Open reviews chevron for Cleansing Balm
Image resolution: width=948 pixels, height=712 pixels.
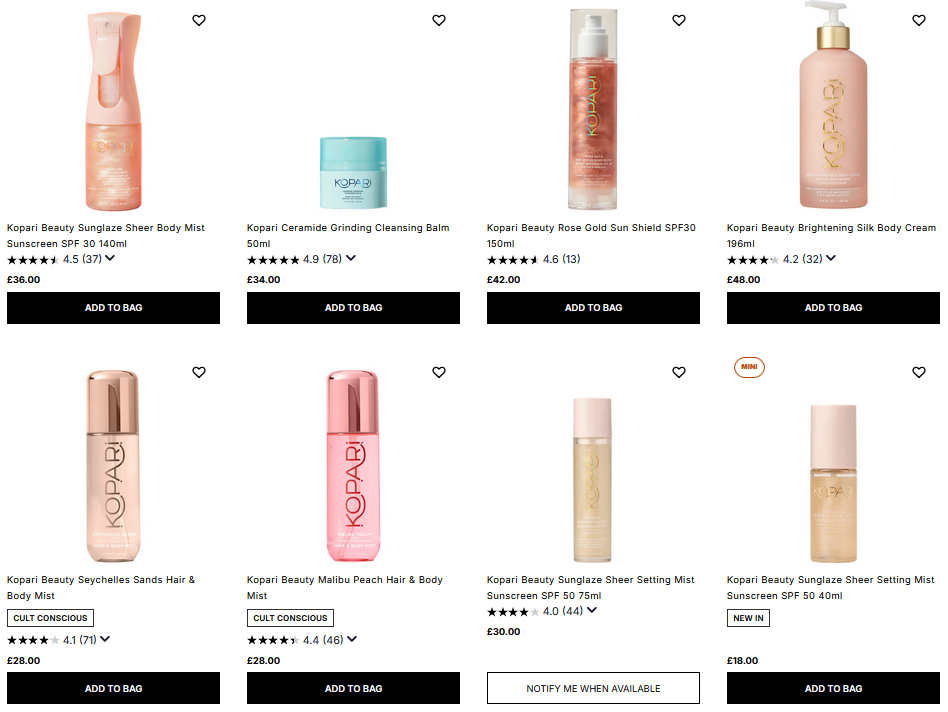(x=351, y=259)
